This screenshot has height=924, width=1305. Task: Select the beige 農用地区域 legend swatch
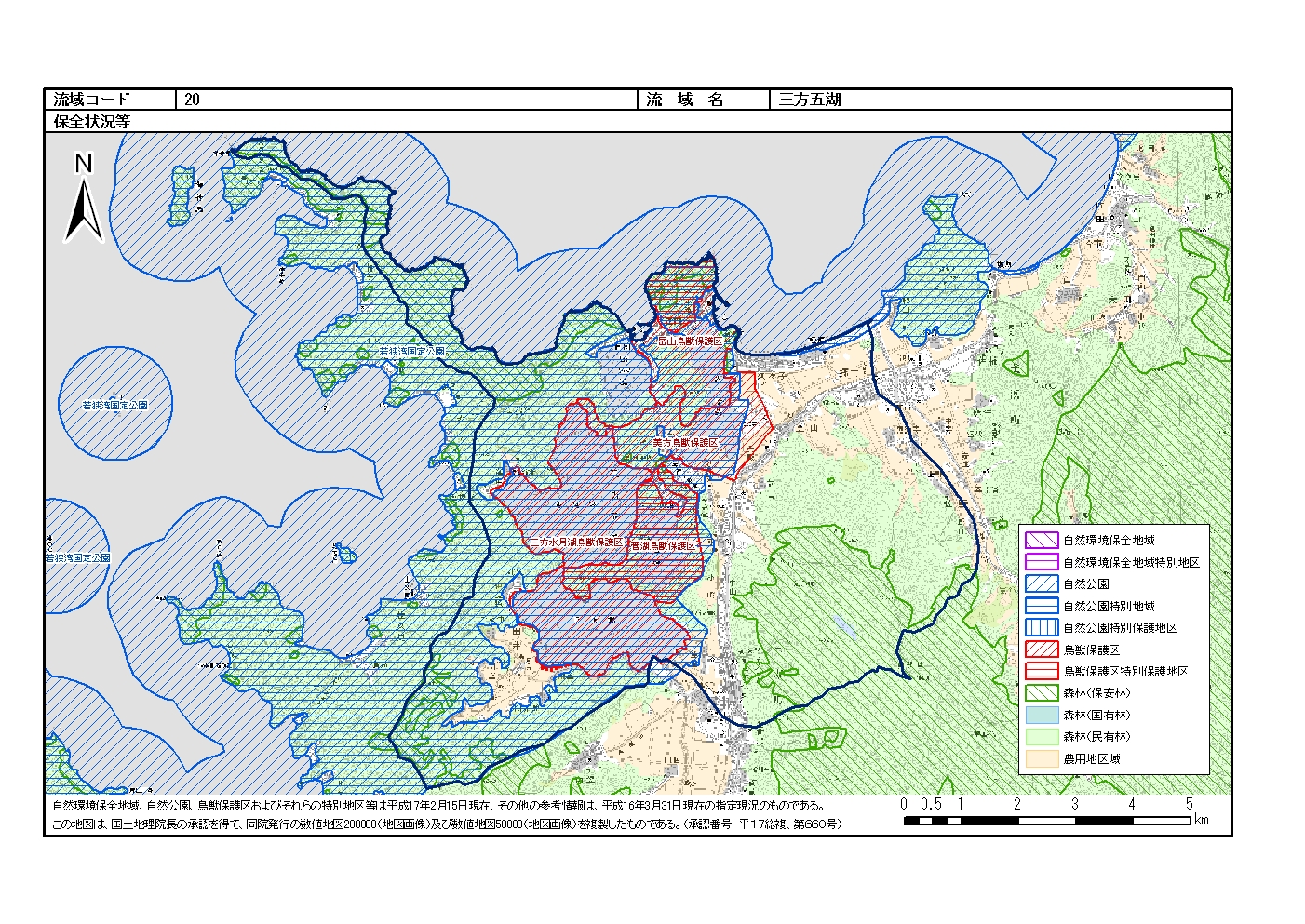(1042, 758)
